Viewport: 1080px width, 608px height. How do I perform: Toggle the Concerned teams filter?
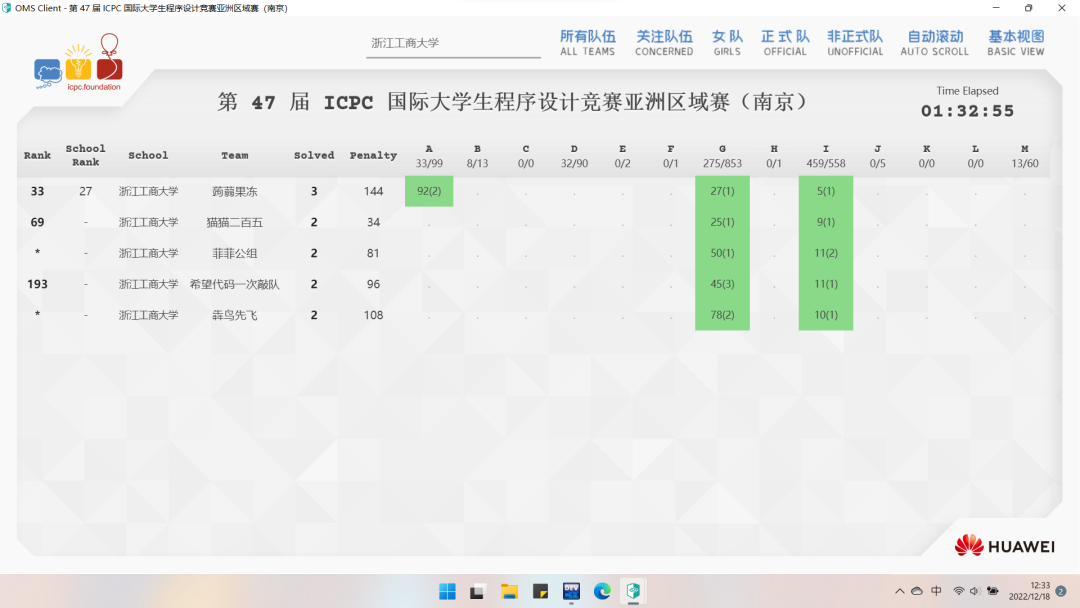click(x=664, y=43)
